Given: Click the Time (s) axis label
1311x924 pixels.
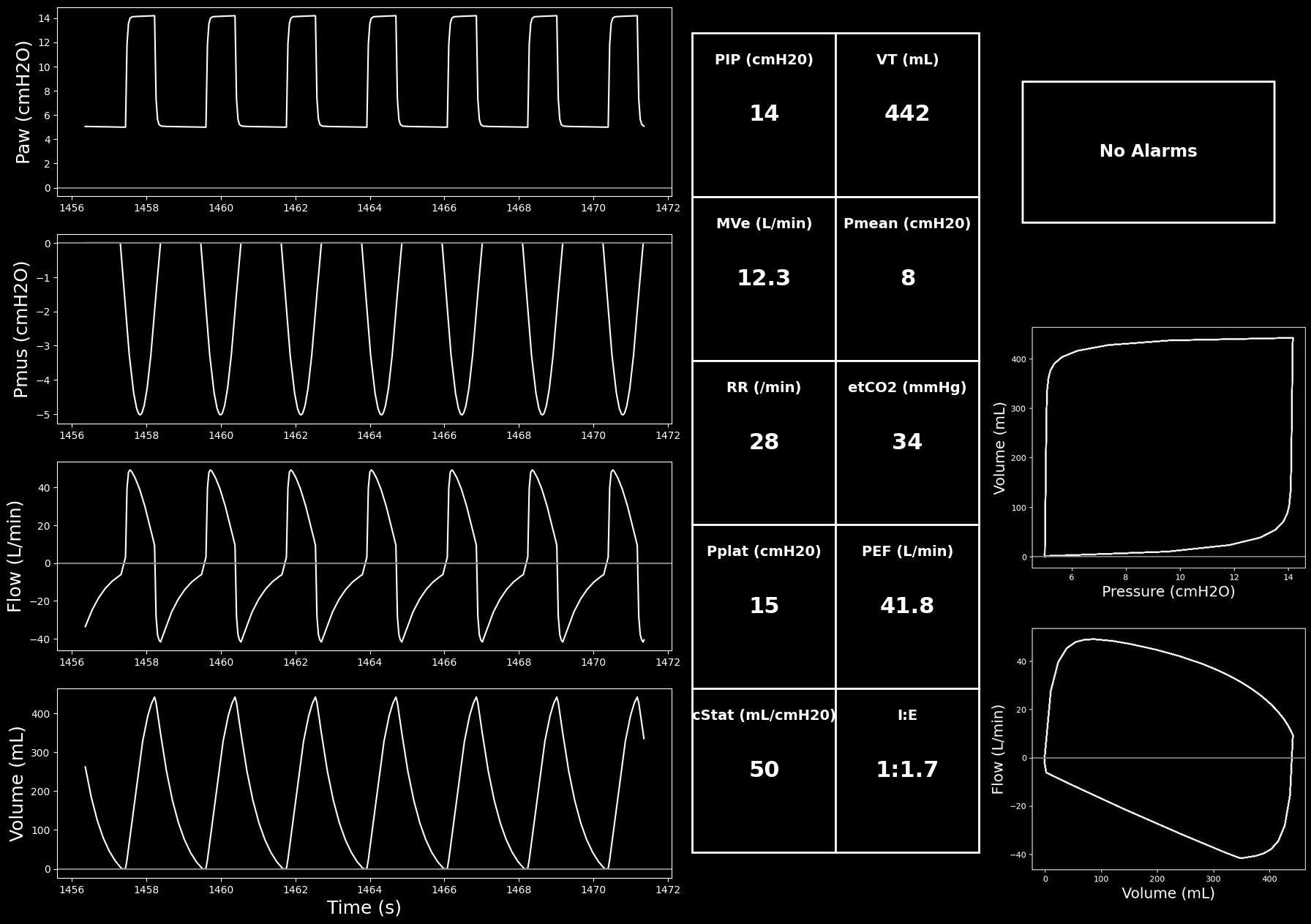Looking at the screenshot, I should pos(364,908).
